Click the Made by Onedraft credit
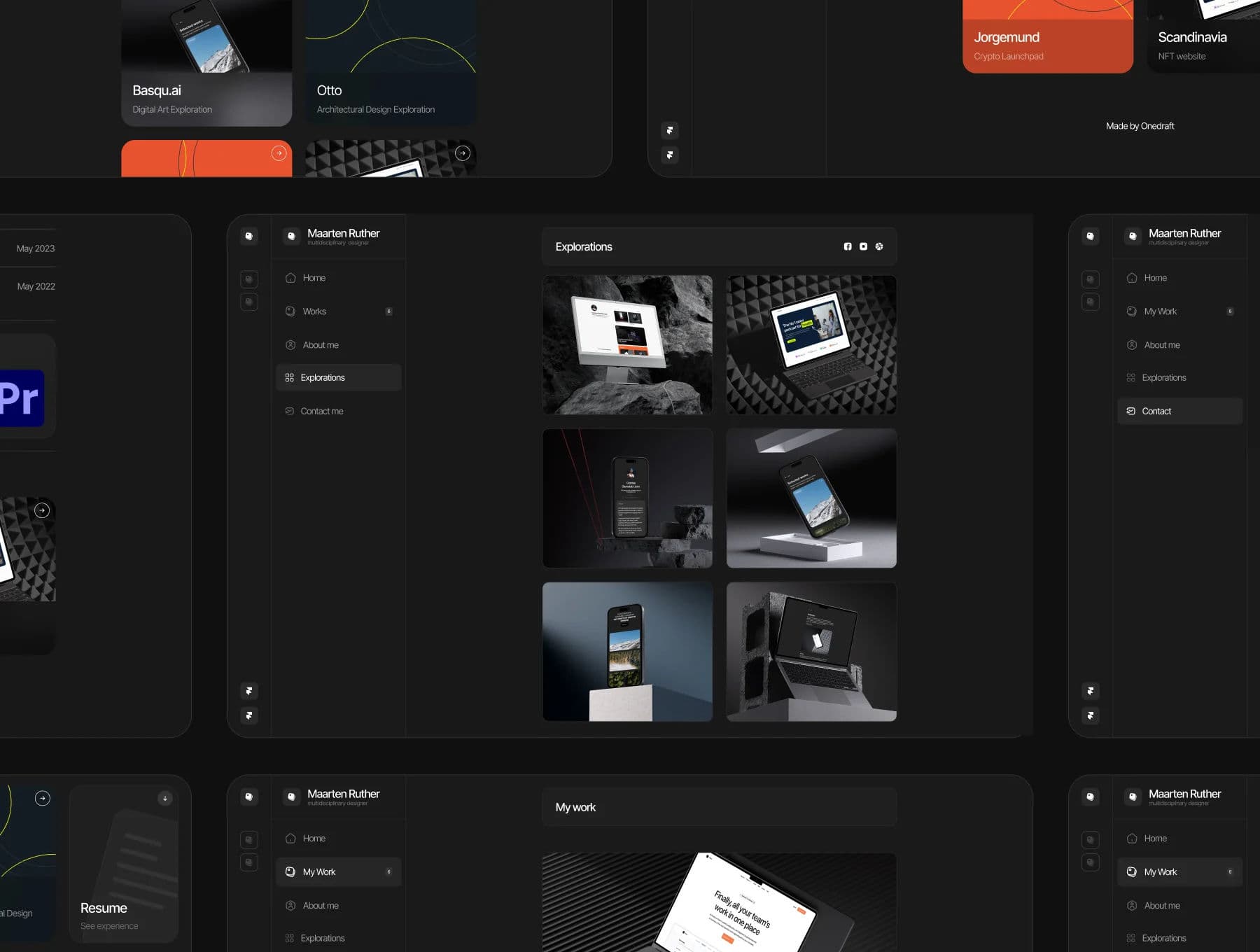 (1140, 126)
